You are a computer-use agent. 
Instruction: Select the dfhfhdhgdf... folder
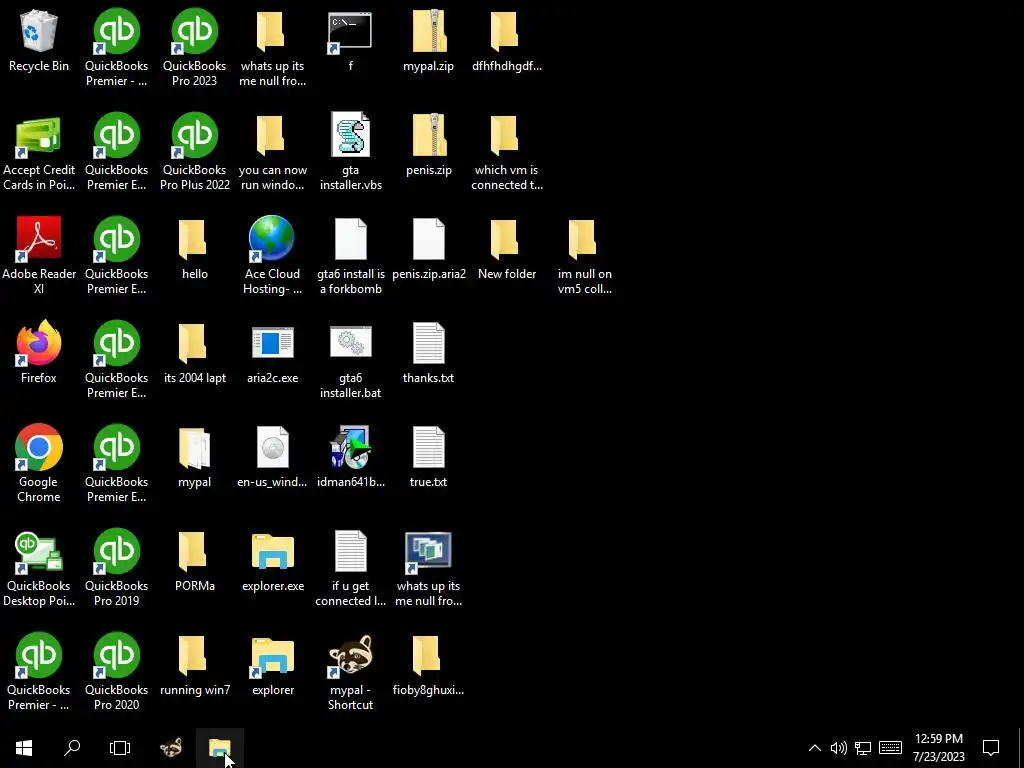coord(507,41)
